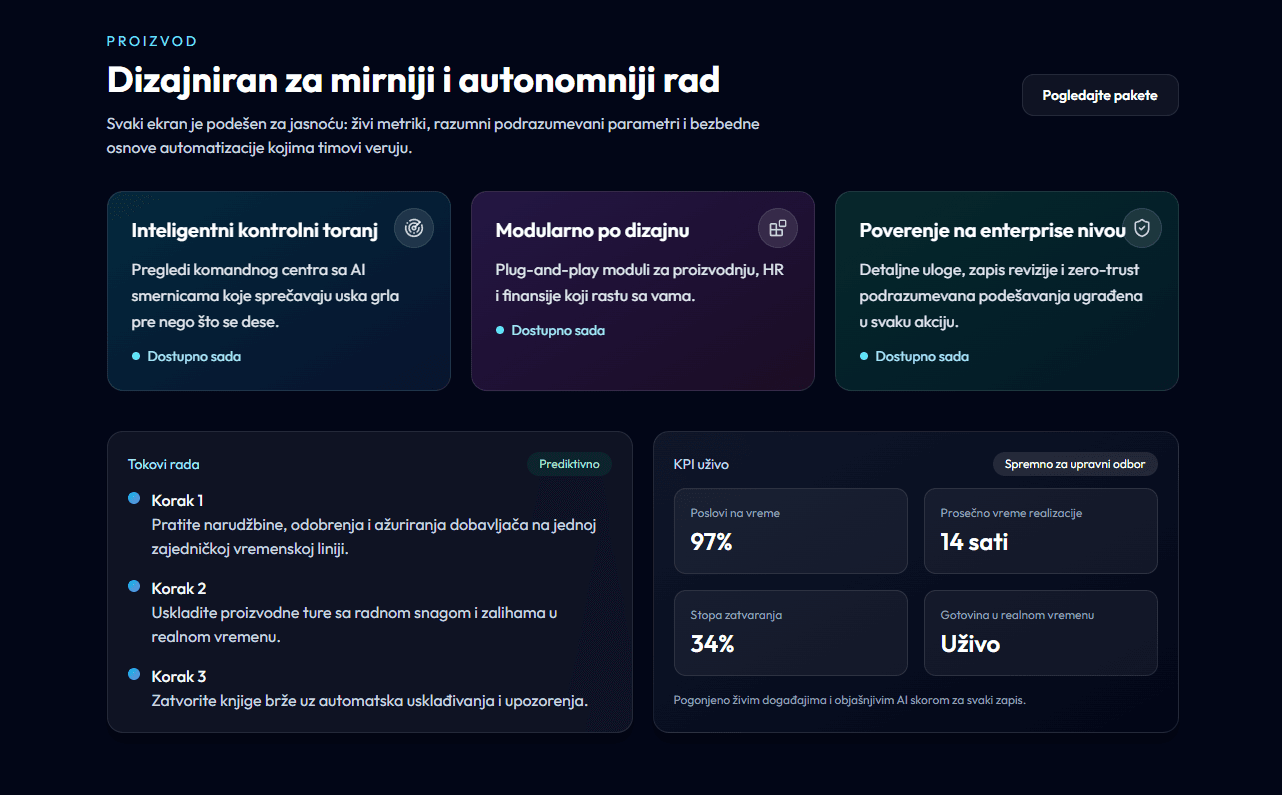This screenshot has width=1282, height=795.
Task: Expand the Korak 1 workflow step
Action: [178, 499]
